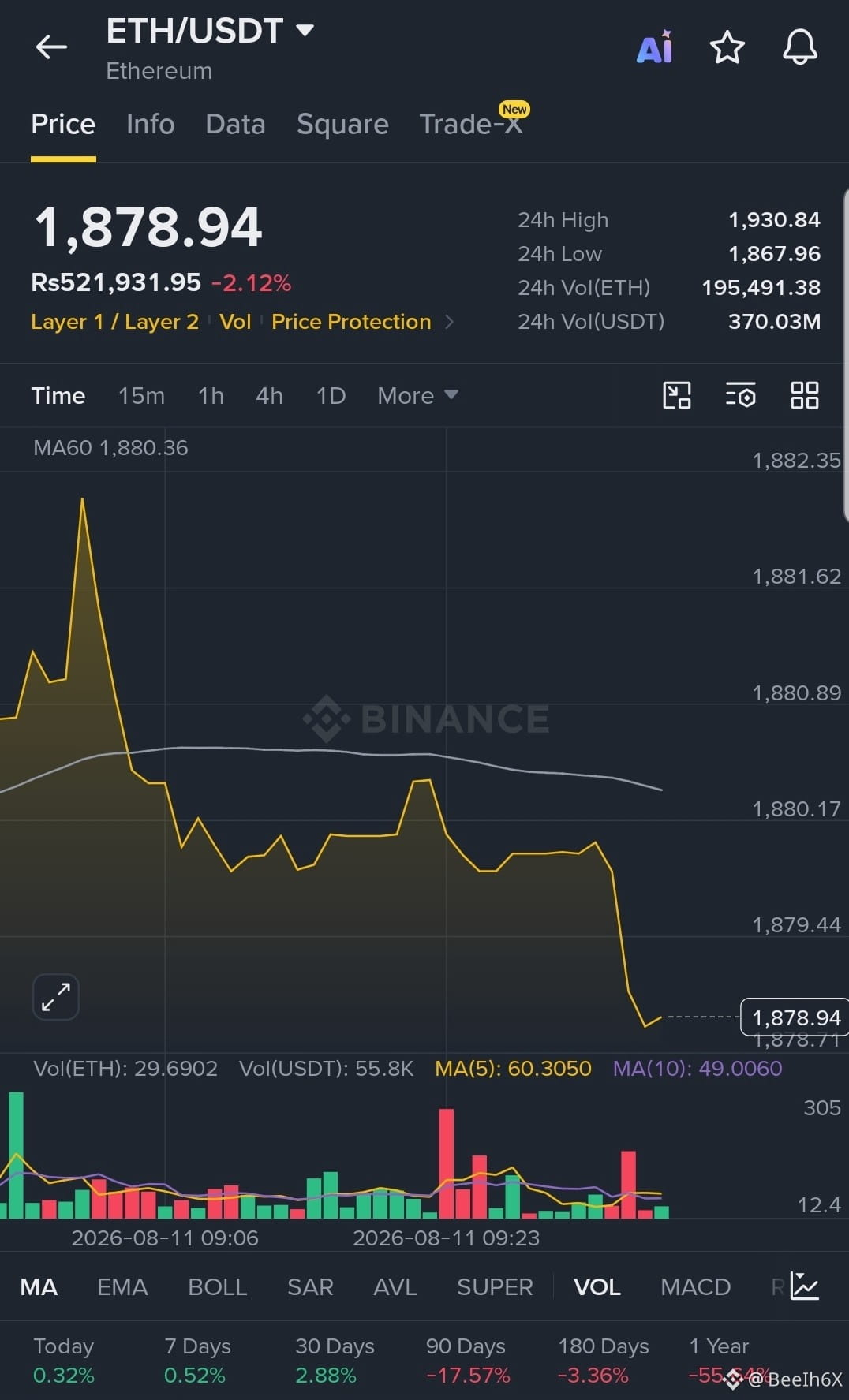Toggle the AVL indicator
849x1400 pixels.
pyautogui.click(x=395, y=1287)
